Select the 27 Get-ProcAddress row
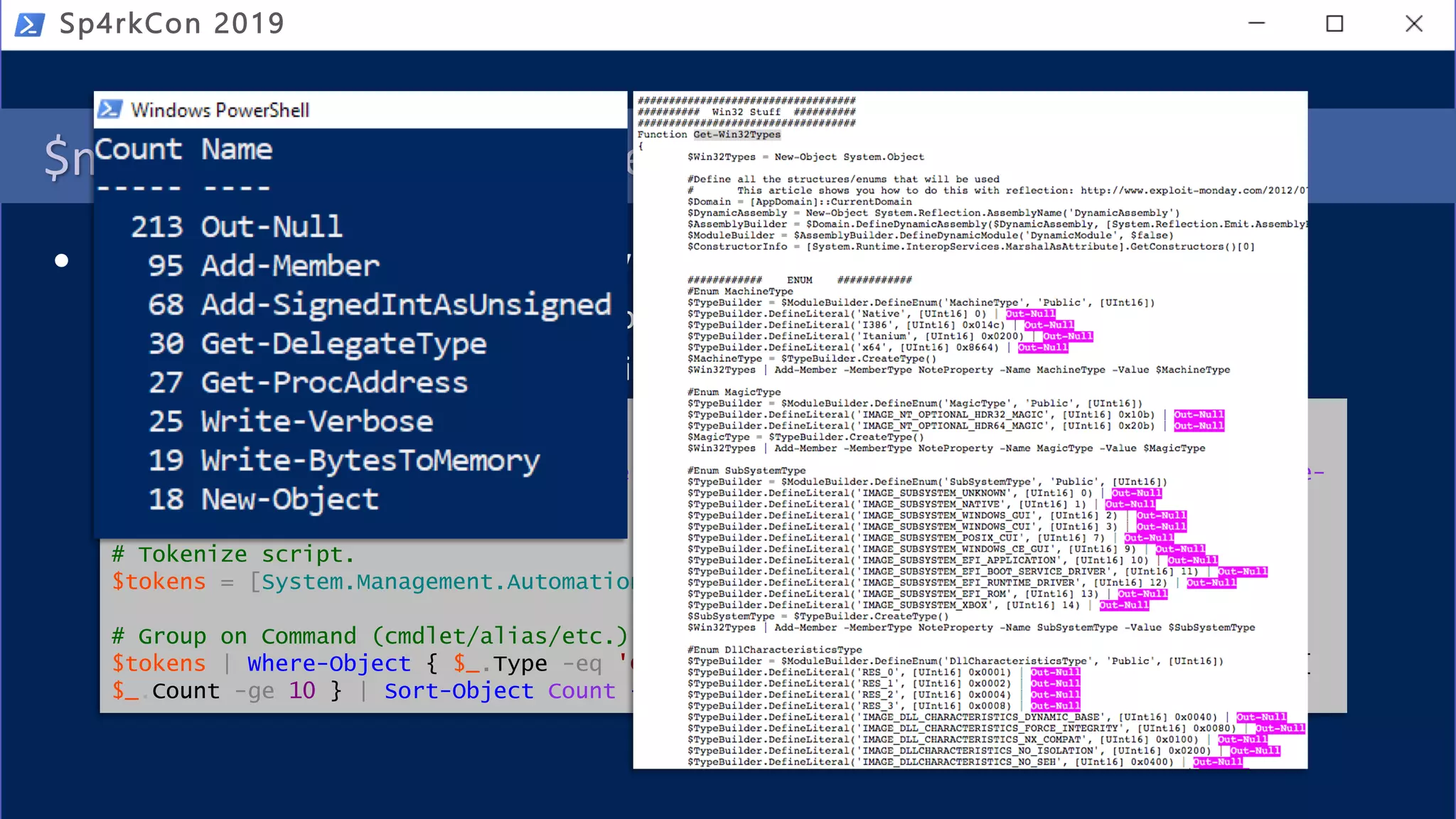 (308, 383)
